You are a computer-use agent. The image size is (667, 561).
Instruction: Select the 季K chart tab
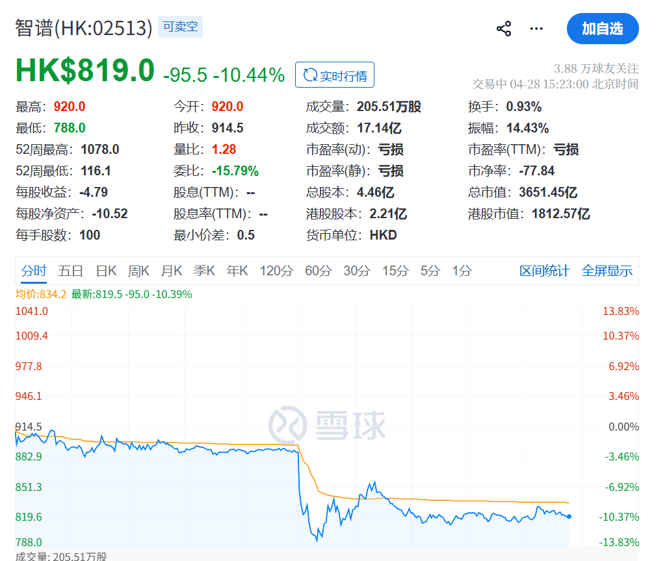pyautogui.click(x=204, y=270)
